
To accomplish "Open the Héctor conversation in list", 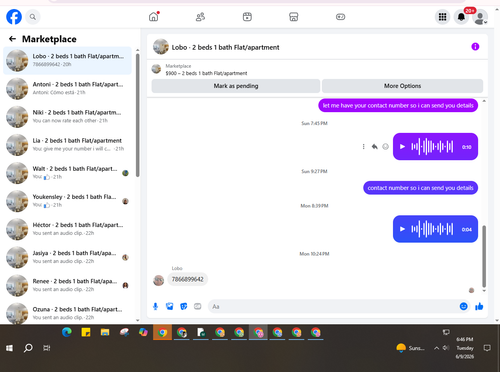I will click(67, 229).
